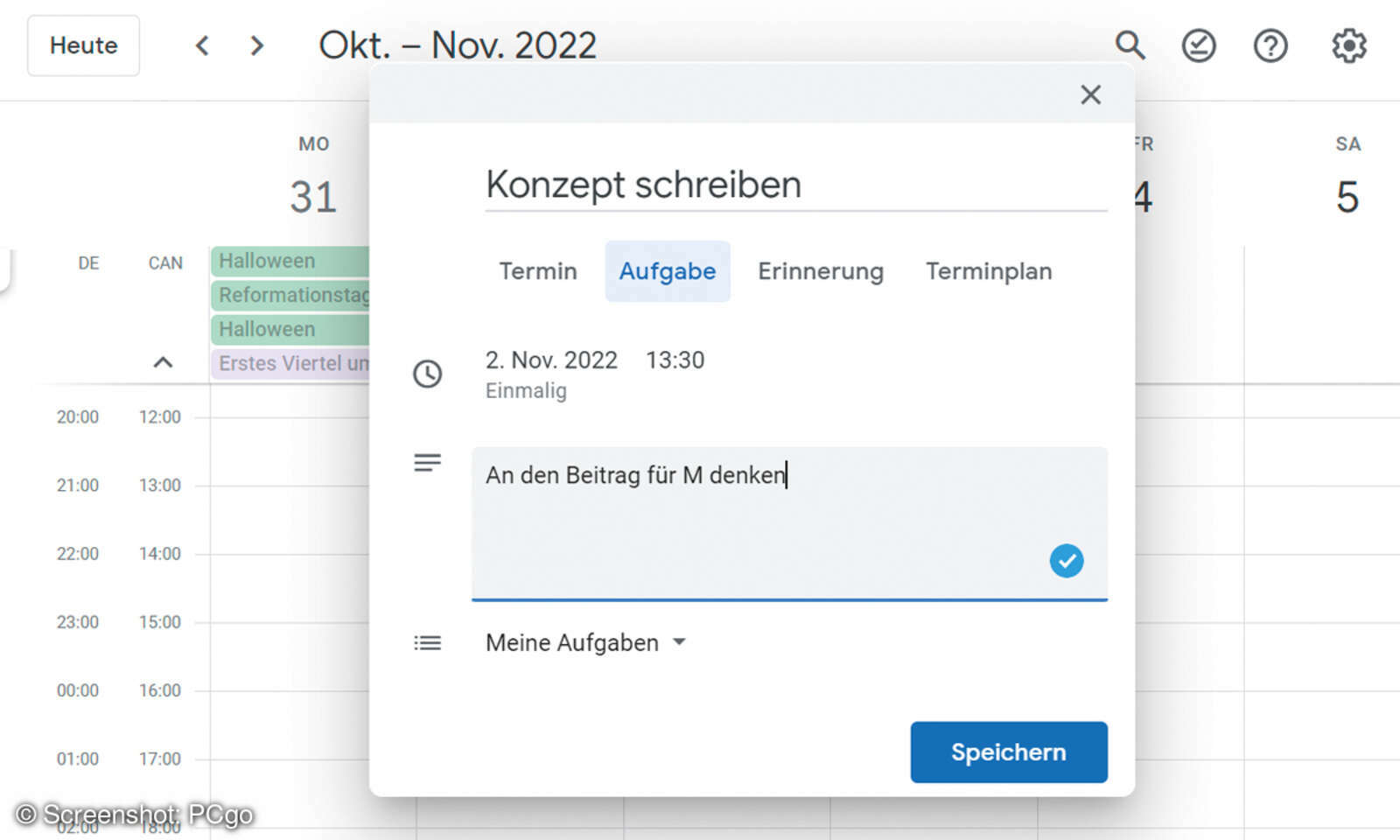1400x840 pixels.
Task: Save the task with Speichern
Action: [1008, 752]
